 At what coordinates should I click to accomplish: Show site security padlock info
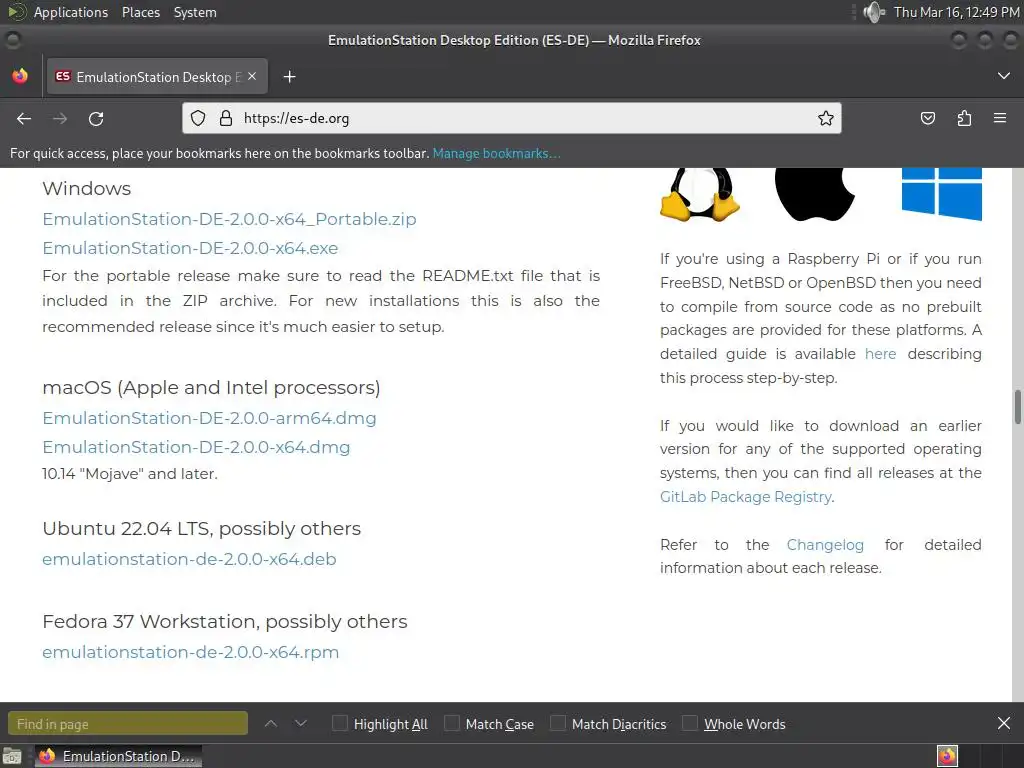(x=226, y=118)
